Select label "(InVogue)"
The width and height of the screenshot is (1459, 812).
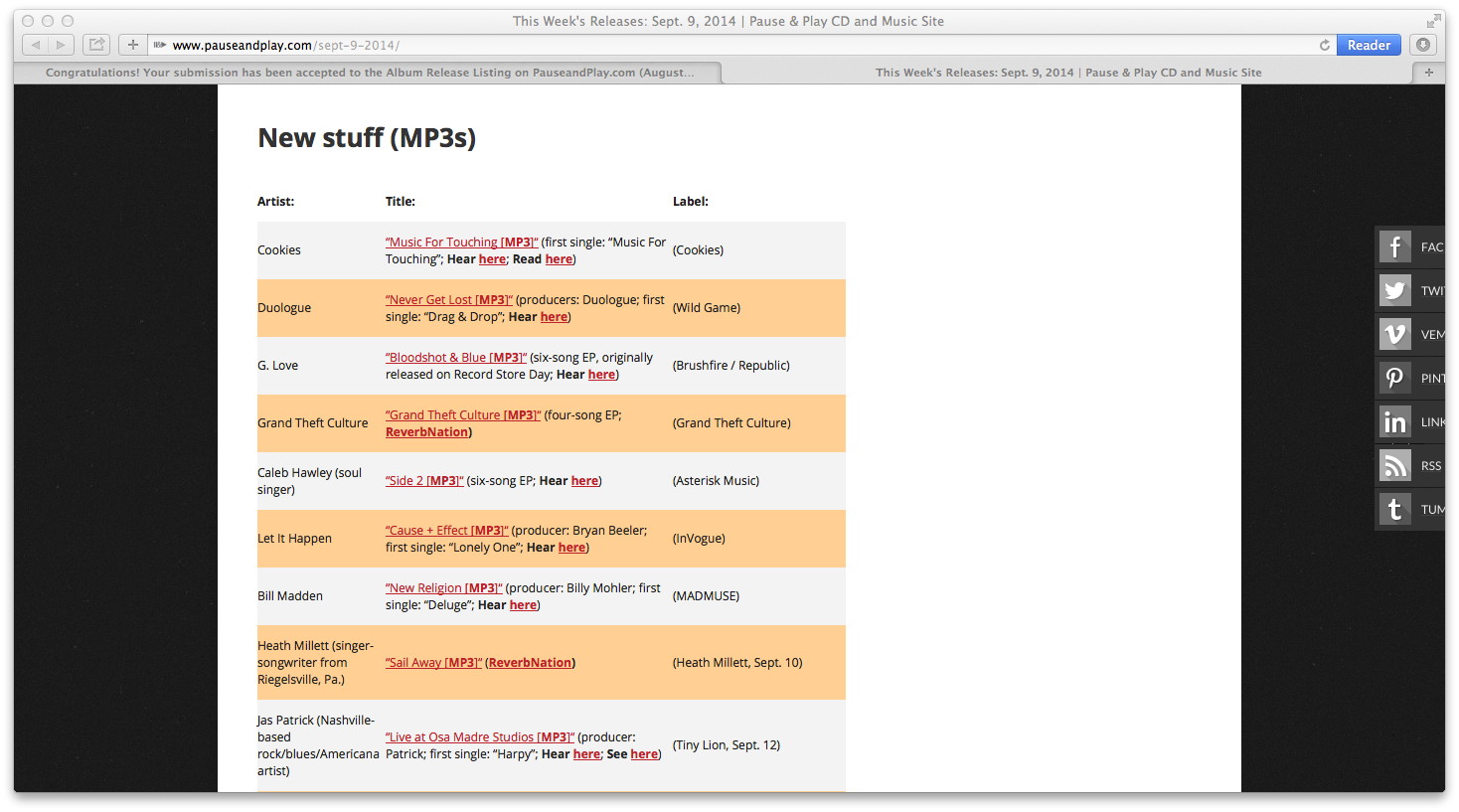699,539
